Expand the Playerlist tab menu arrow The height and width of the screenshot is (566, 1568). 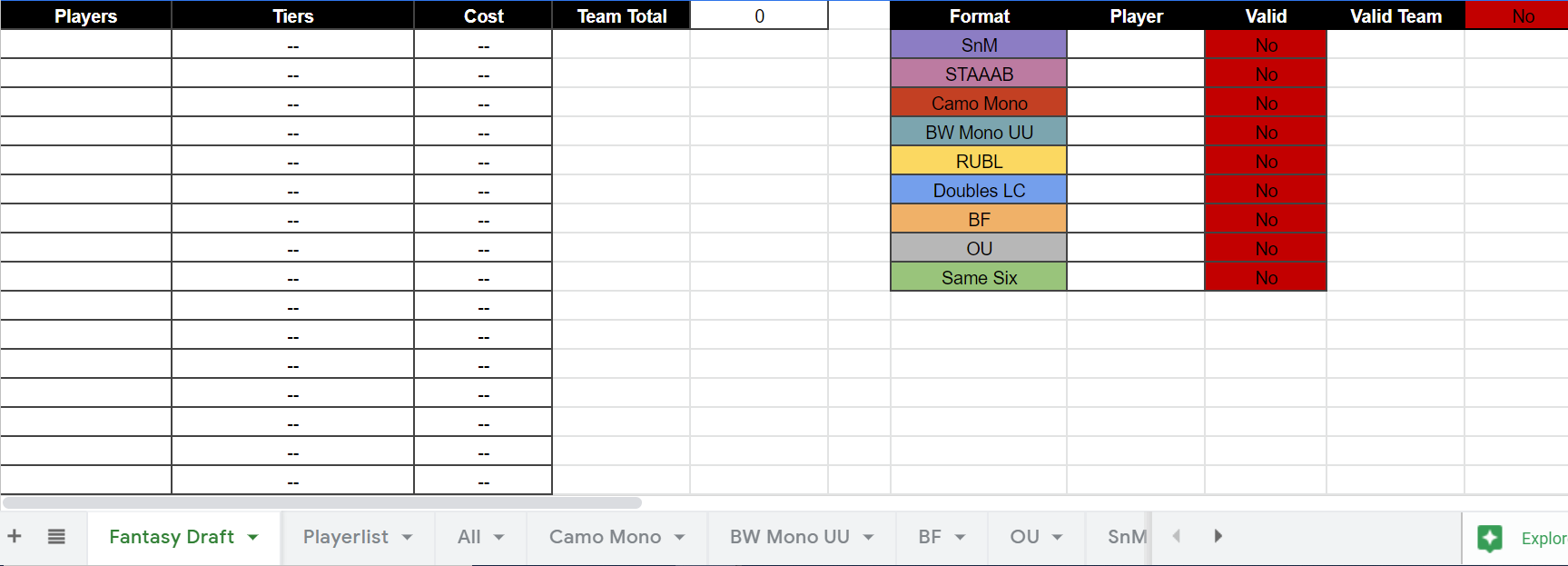[408, 537]
